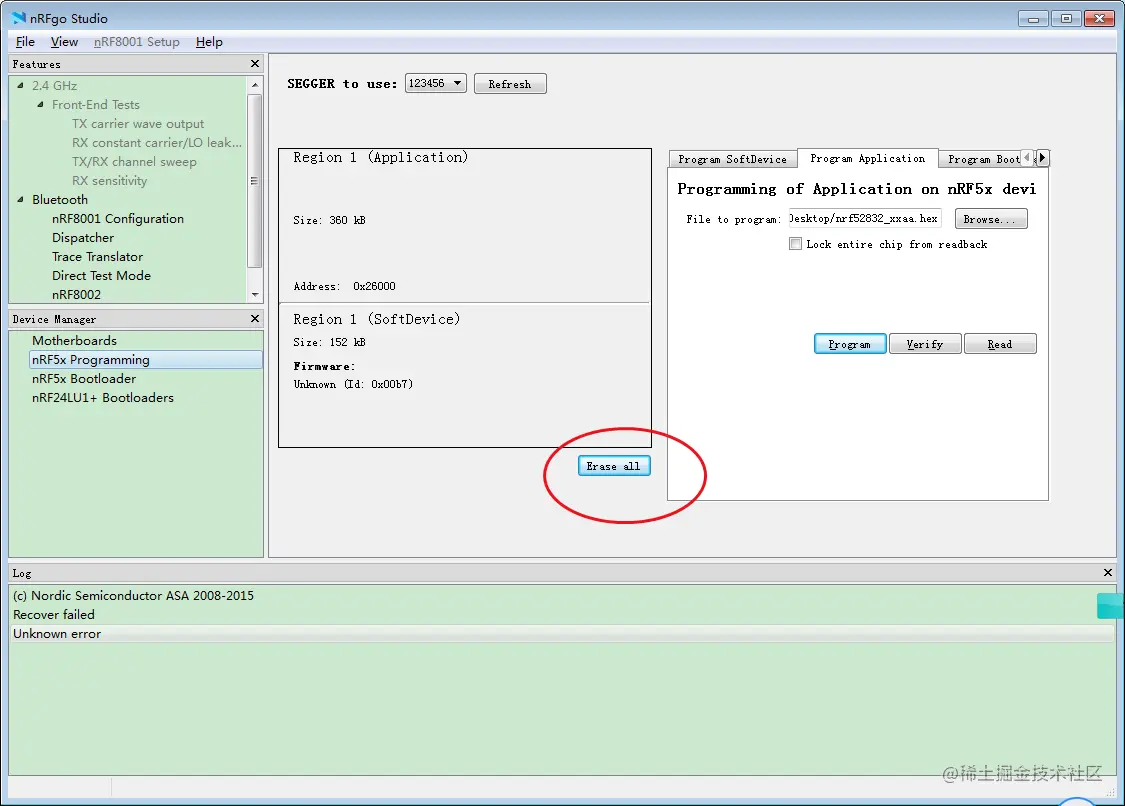The height and width of the screenshot is (806, 1125).
Task: Click Features panel scroll down arrow
Action: 255,295
